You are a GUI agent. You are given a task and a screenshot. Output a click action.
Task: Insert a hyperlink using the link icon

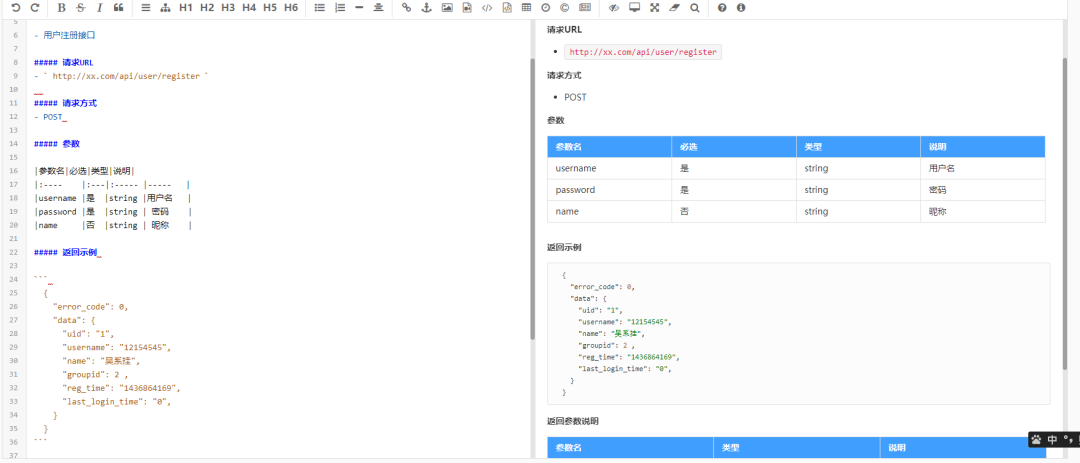[x=406, y=8]
